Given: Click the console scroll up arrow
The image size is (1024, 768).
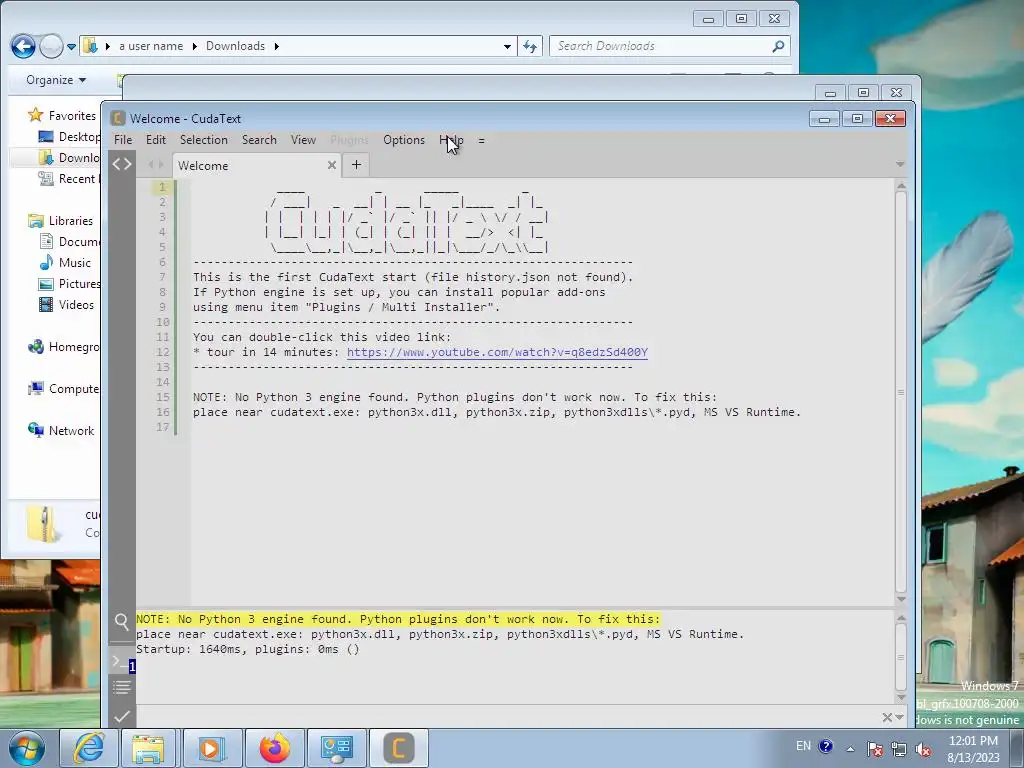Looking at the screenshot, I should pos(901,617).
